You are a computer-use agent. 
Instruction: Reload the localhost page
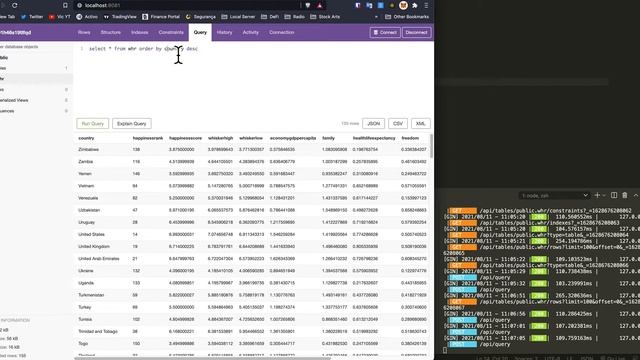[15, 5]
